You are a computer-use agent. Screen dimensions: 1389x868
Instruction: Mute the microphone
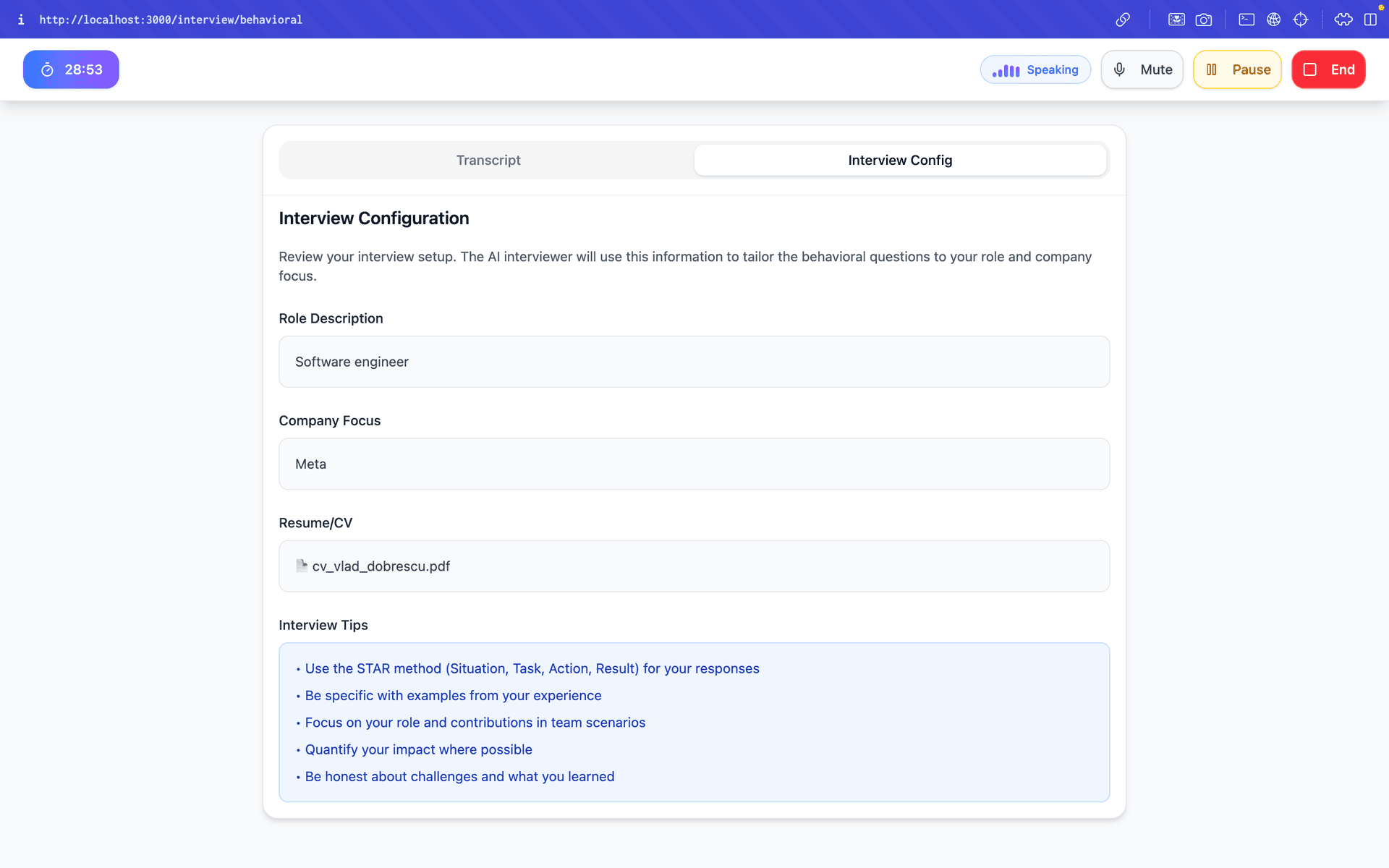coord(1142,69)
